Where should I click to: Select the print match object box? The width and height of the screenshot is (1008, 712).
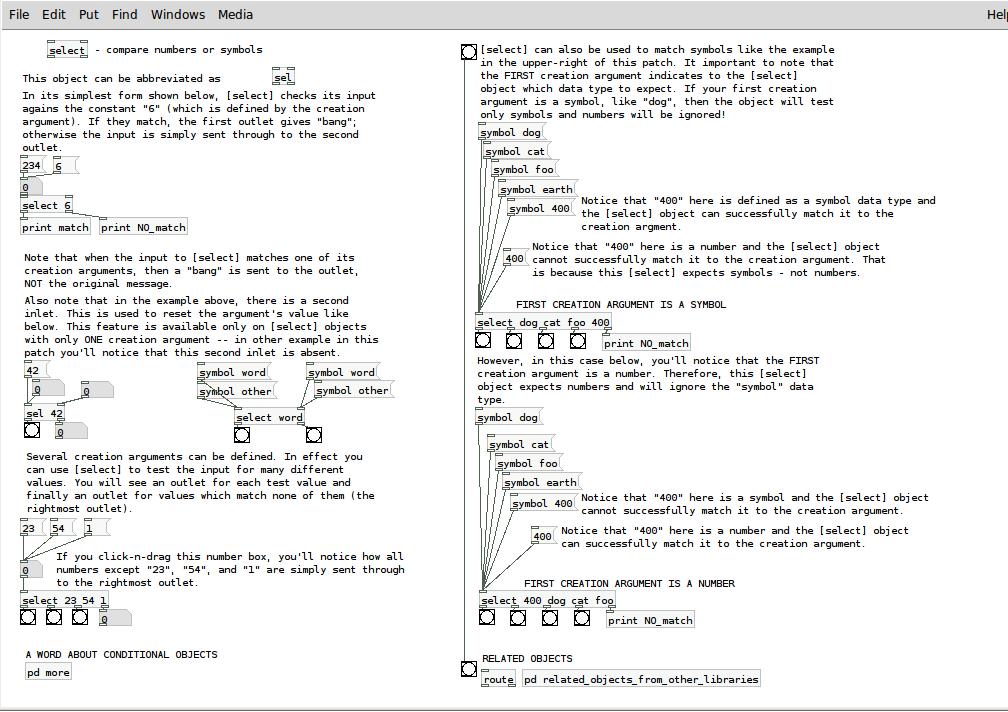(x=55, y=227)
